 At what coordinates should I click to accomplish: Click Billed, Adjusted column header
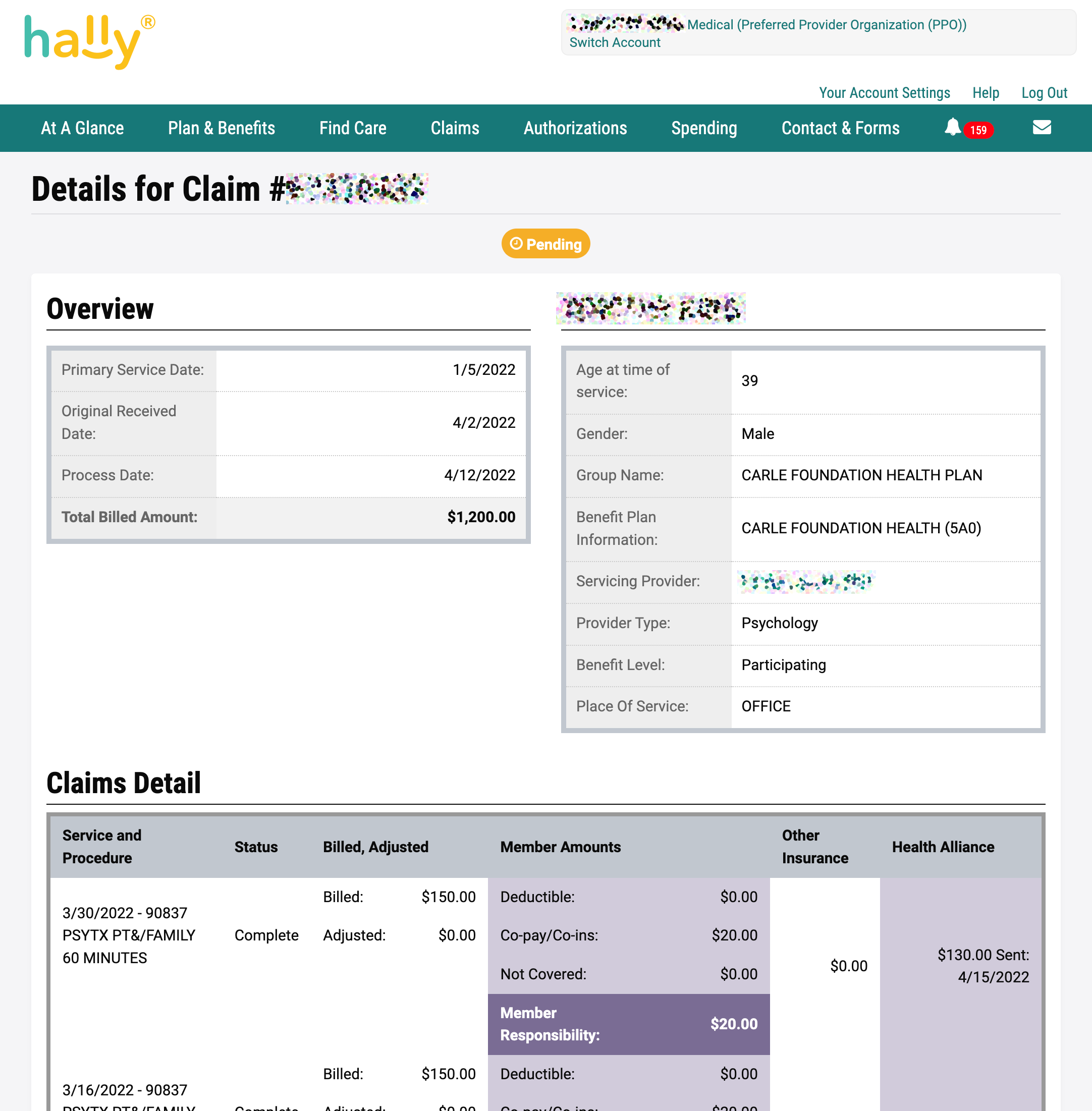coord(375,847)
